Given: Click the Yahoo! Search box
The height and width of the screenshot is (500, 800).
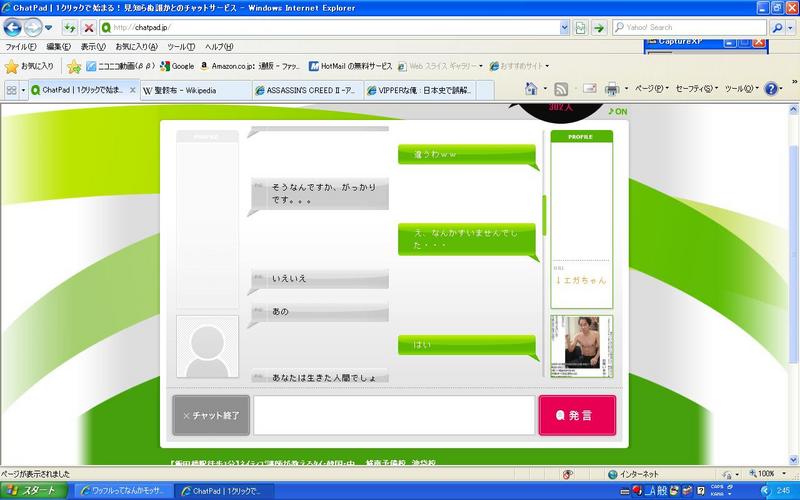Looking at the screenshot, I should pos(689,28).
